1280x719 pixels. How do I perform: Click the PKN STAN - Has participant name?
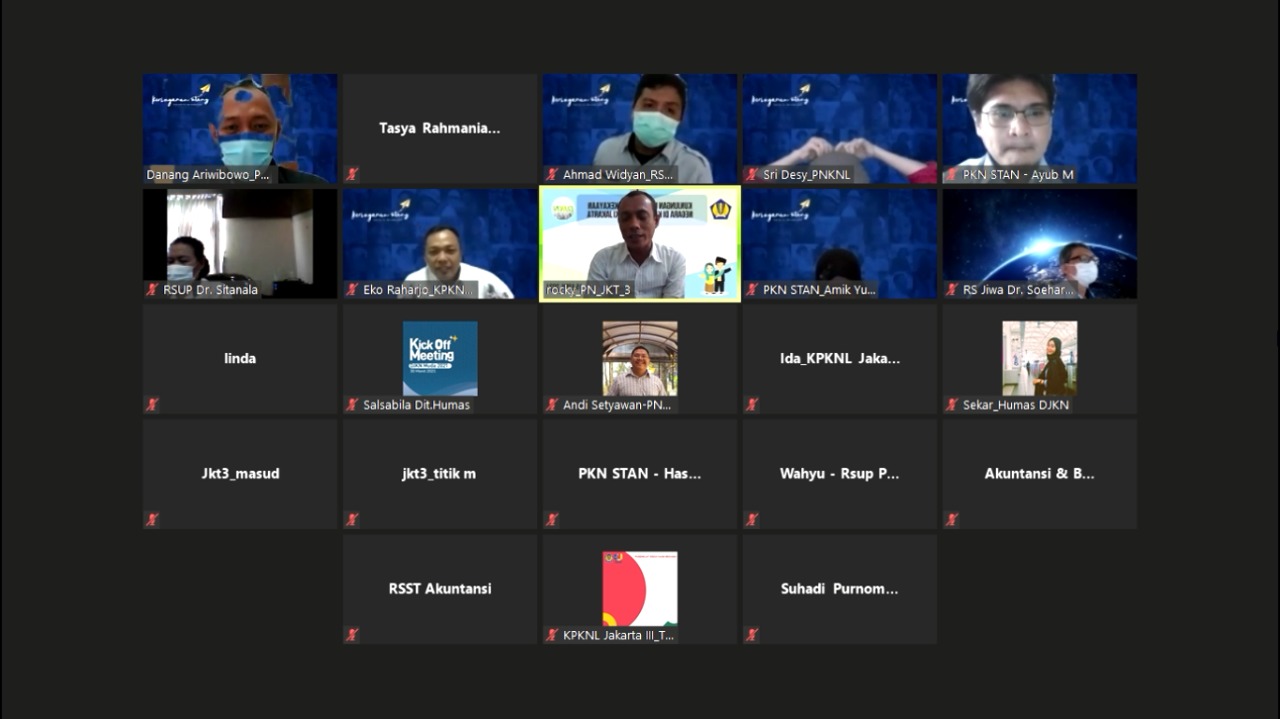pos(640,474)
